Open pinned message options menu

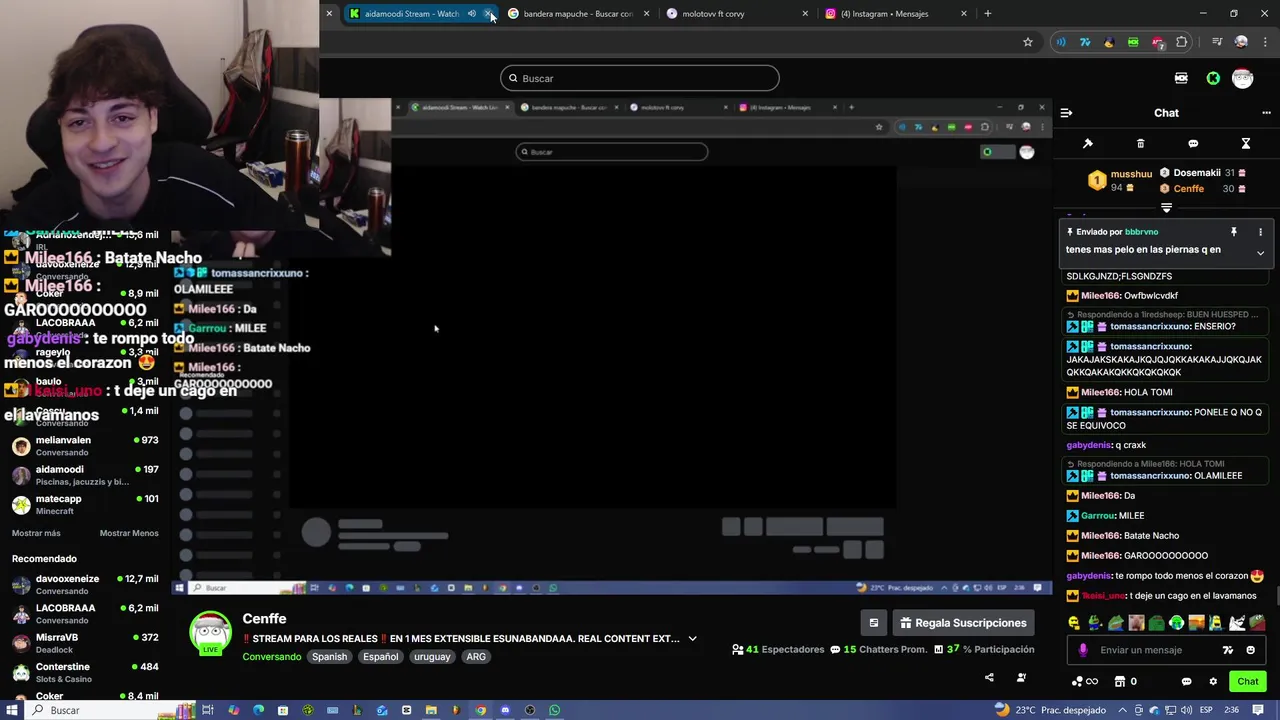coord(1260,232)
